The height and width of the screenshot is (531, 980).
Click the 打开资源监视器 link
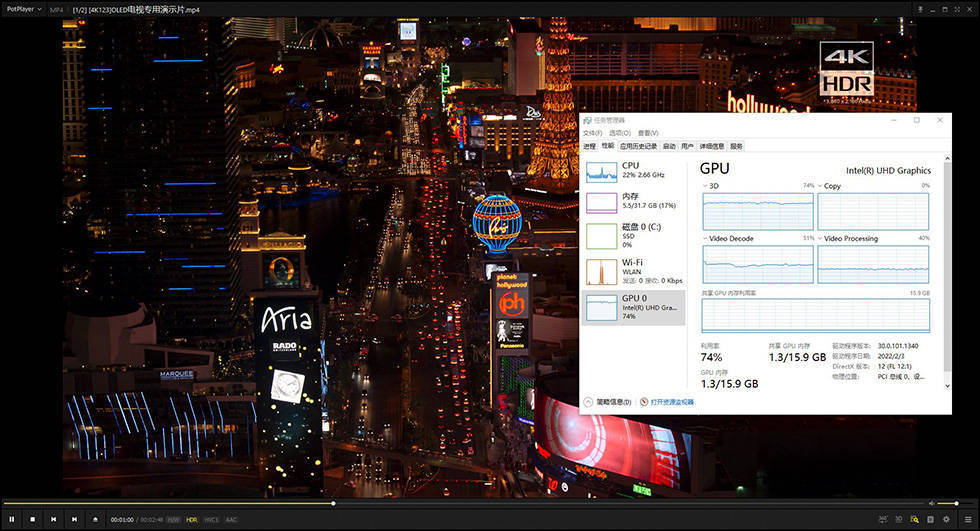[671, 402]
